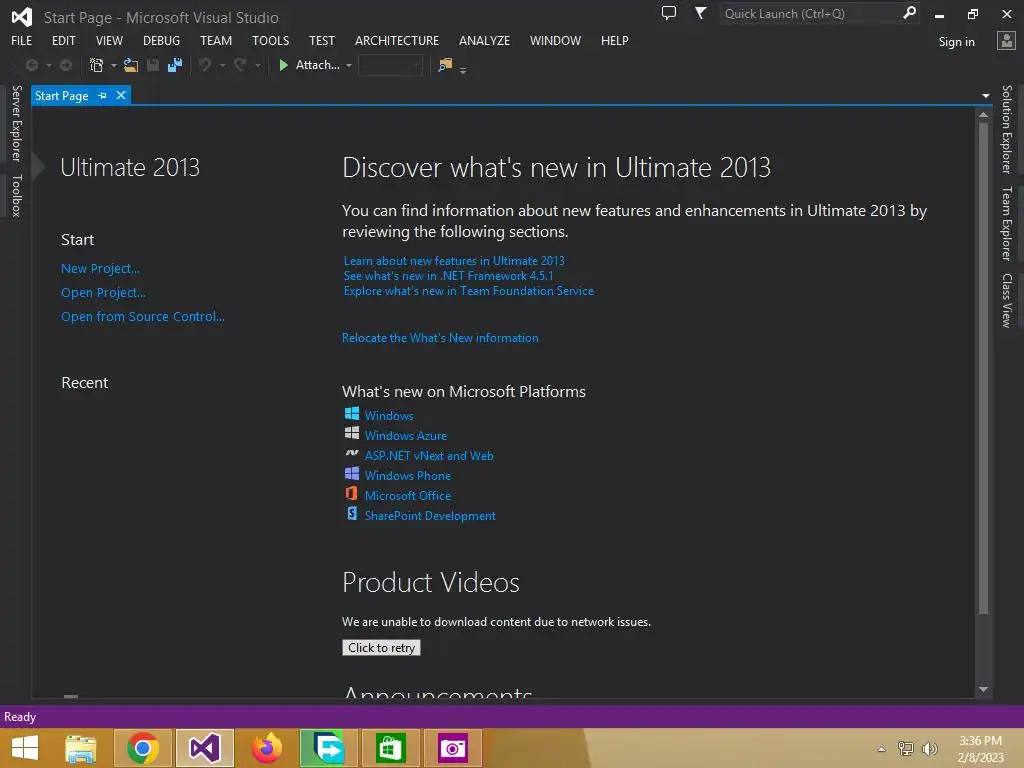Click the Save All toolbar icon
Image resolution: width=1024 pixels, height=768 pixels.
coord(175,65)
